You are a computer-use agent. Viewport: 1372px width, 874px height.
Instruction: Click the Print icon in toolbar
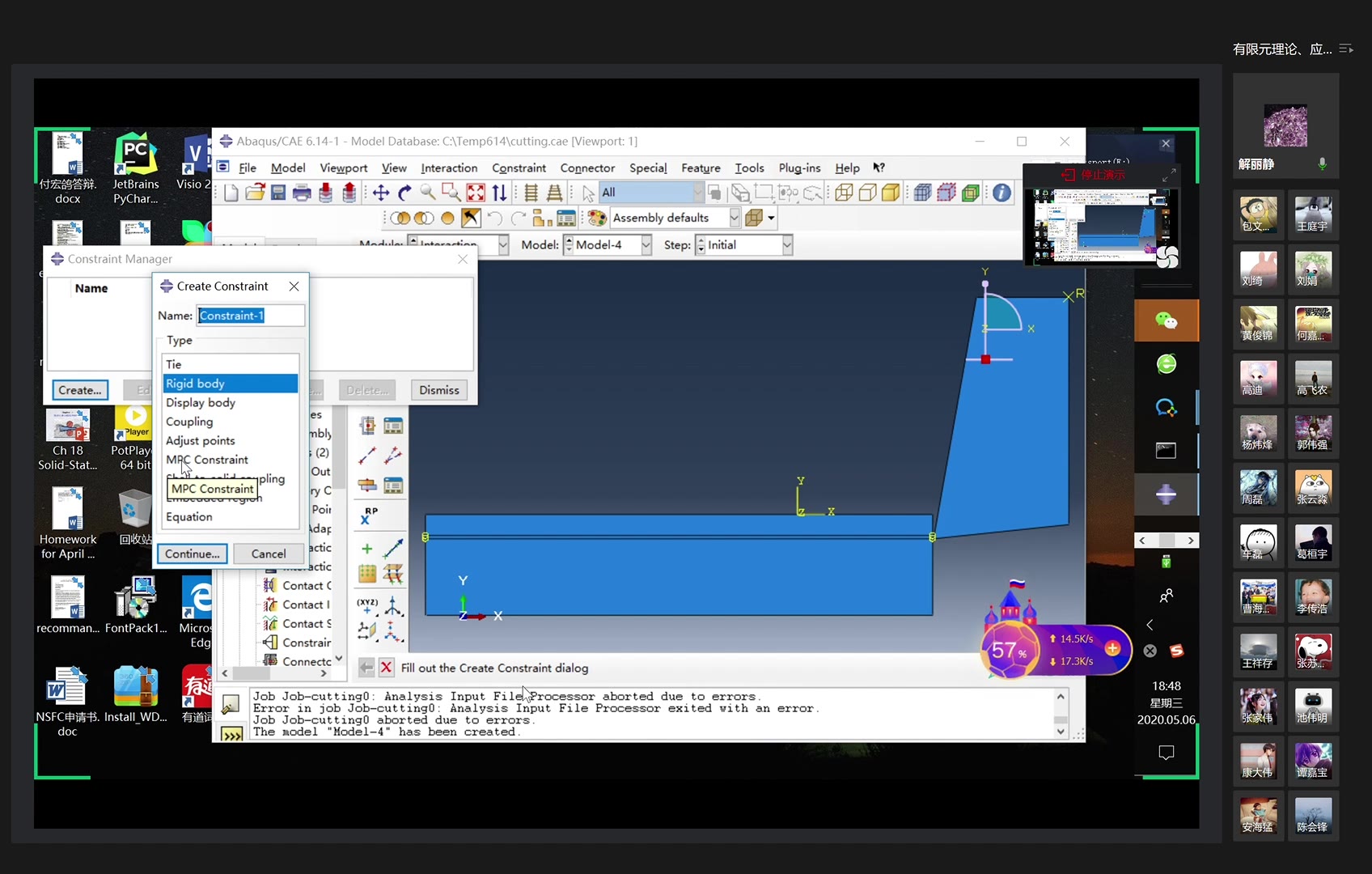coord(302,193)
